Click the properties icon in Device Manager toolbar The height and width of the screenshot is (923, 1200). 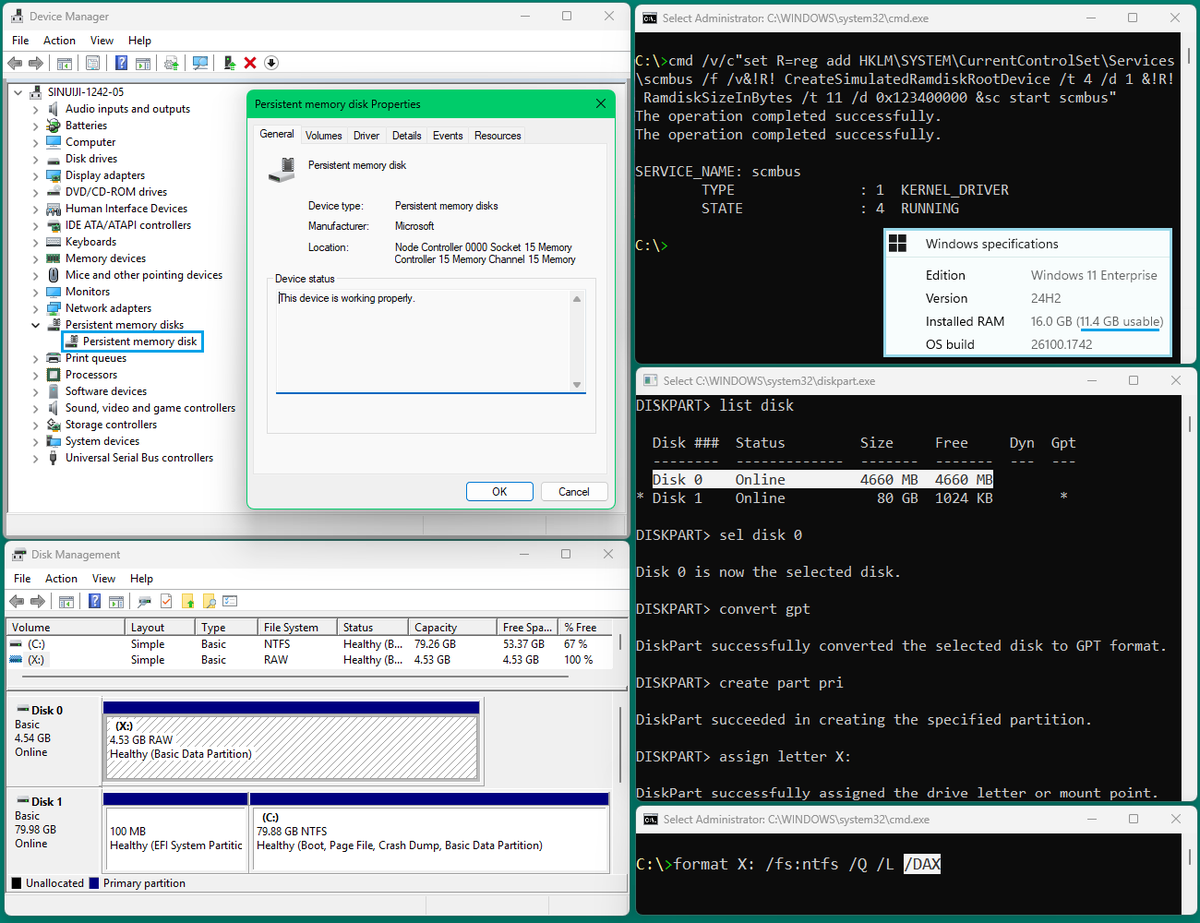[x=92, y=63]
